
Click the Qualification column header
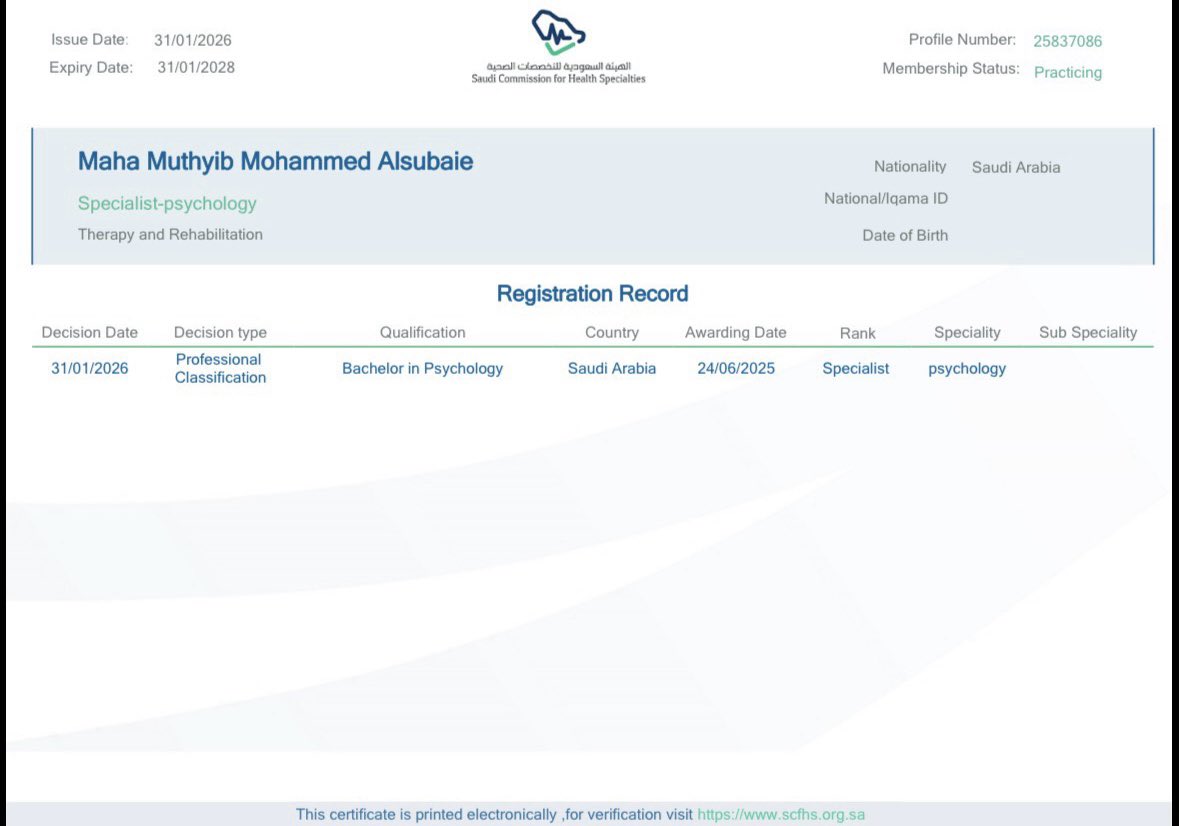coord(423,332)
